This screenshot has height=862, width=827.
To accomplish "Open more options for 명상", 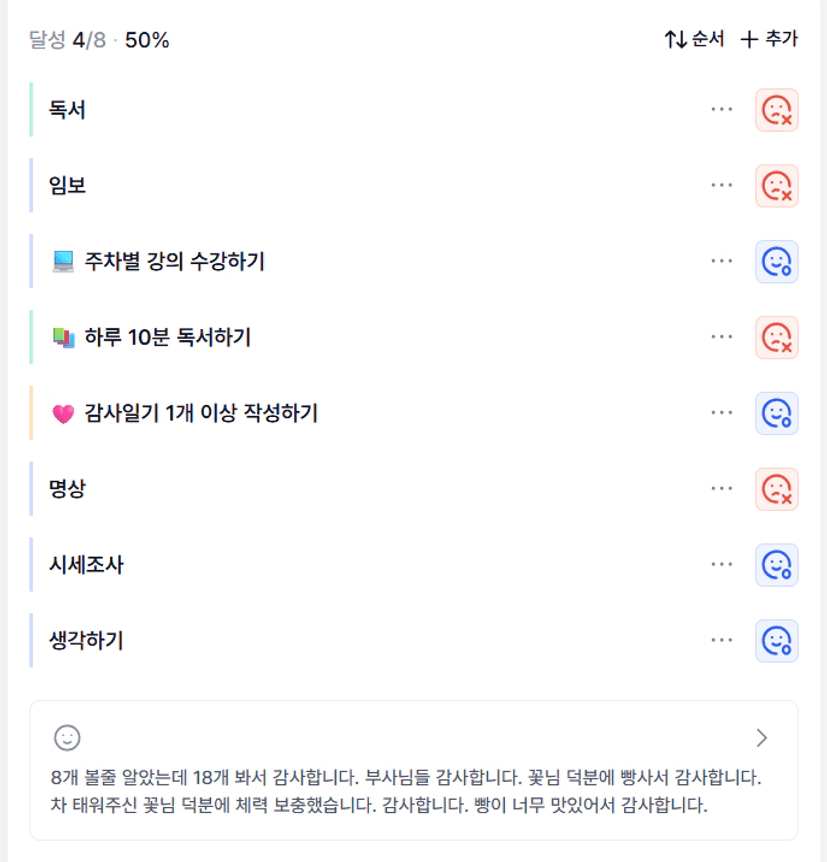I will [x=721, y=489].
